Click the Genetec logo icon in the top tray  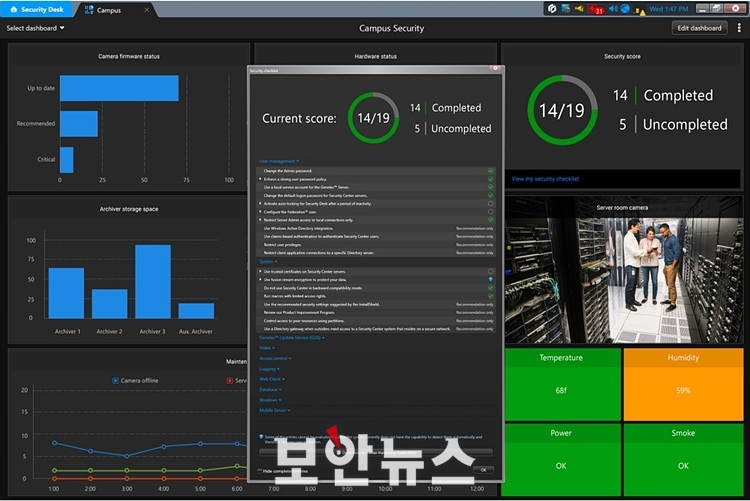point(551,9)
